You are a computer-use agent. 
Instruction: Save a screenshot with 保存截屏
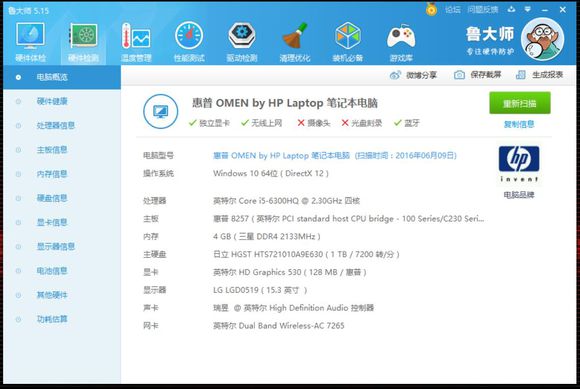pyautogui.click(x=478, y=75)
